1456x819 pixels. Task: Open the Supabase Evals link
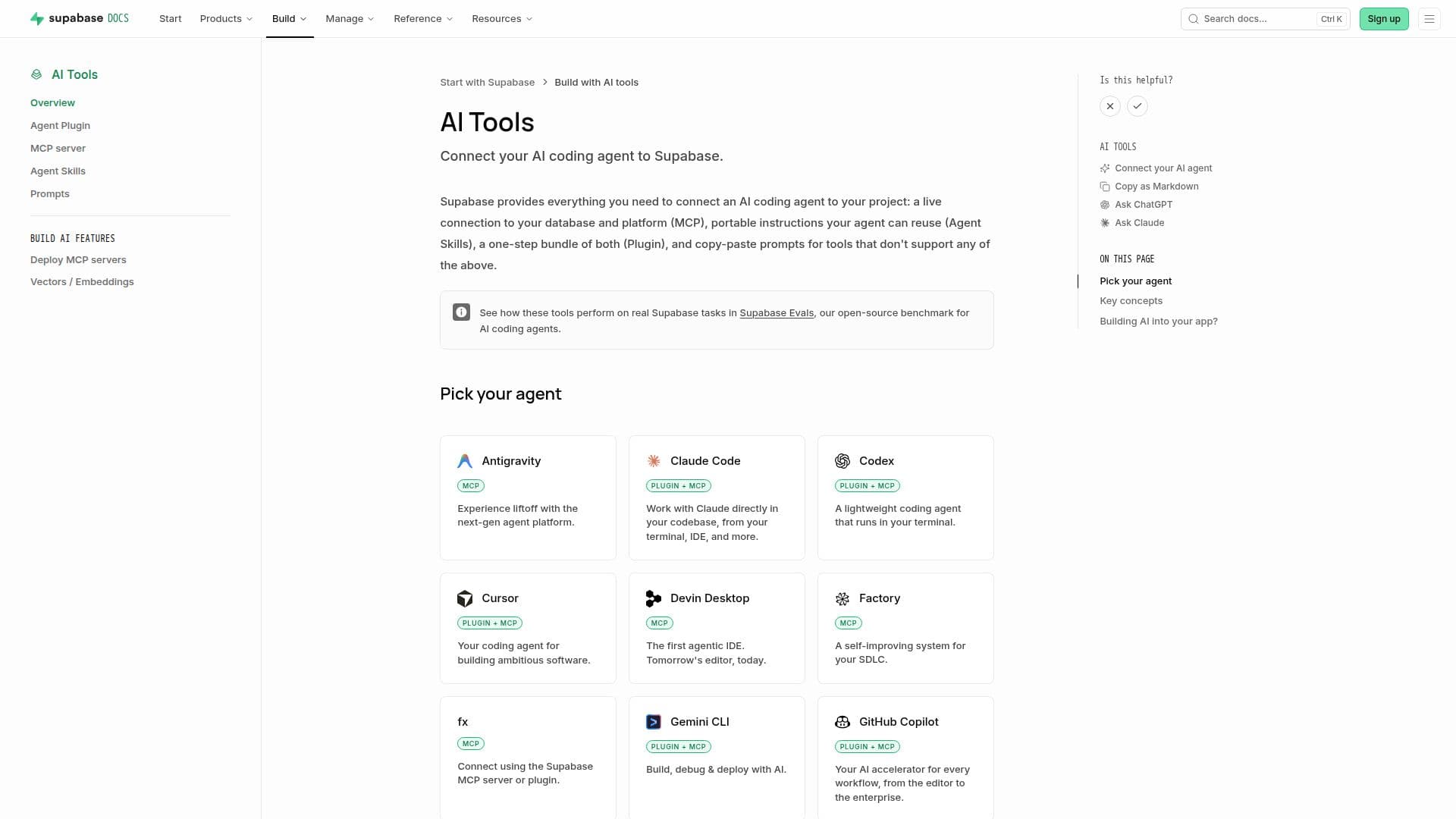point(777,313)
